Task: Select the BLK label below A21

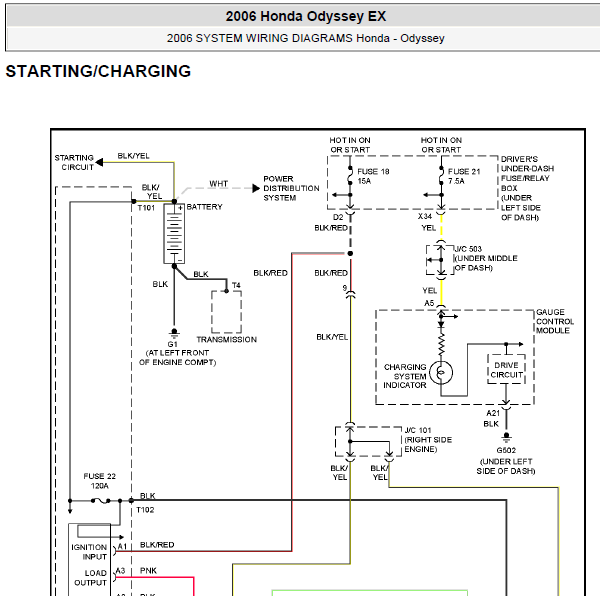Action: tap(491, 424)
